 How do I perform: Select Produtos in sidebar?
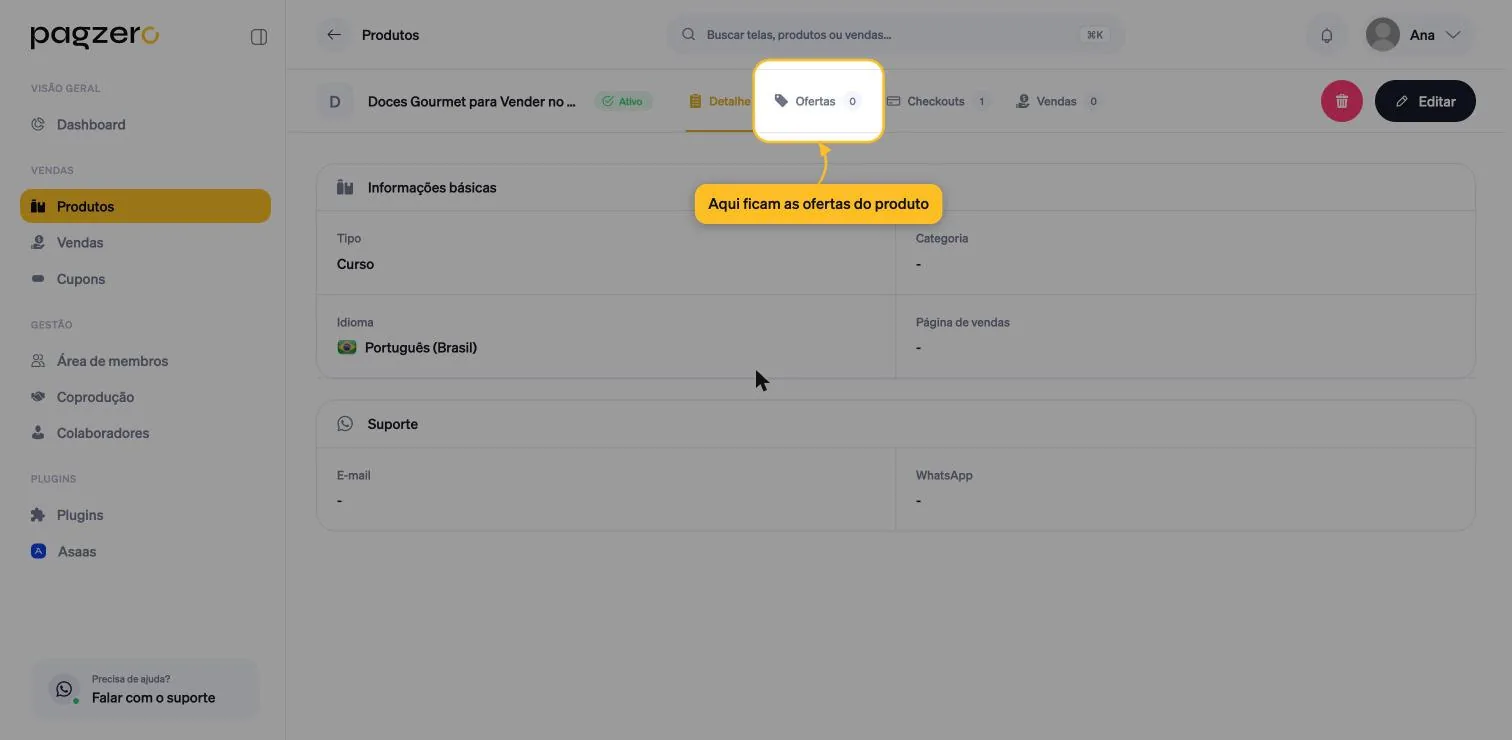coord(145,206)
